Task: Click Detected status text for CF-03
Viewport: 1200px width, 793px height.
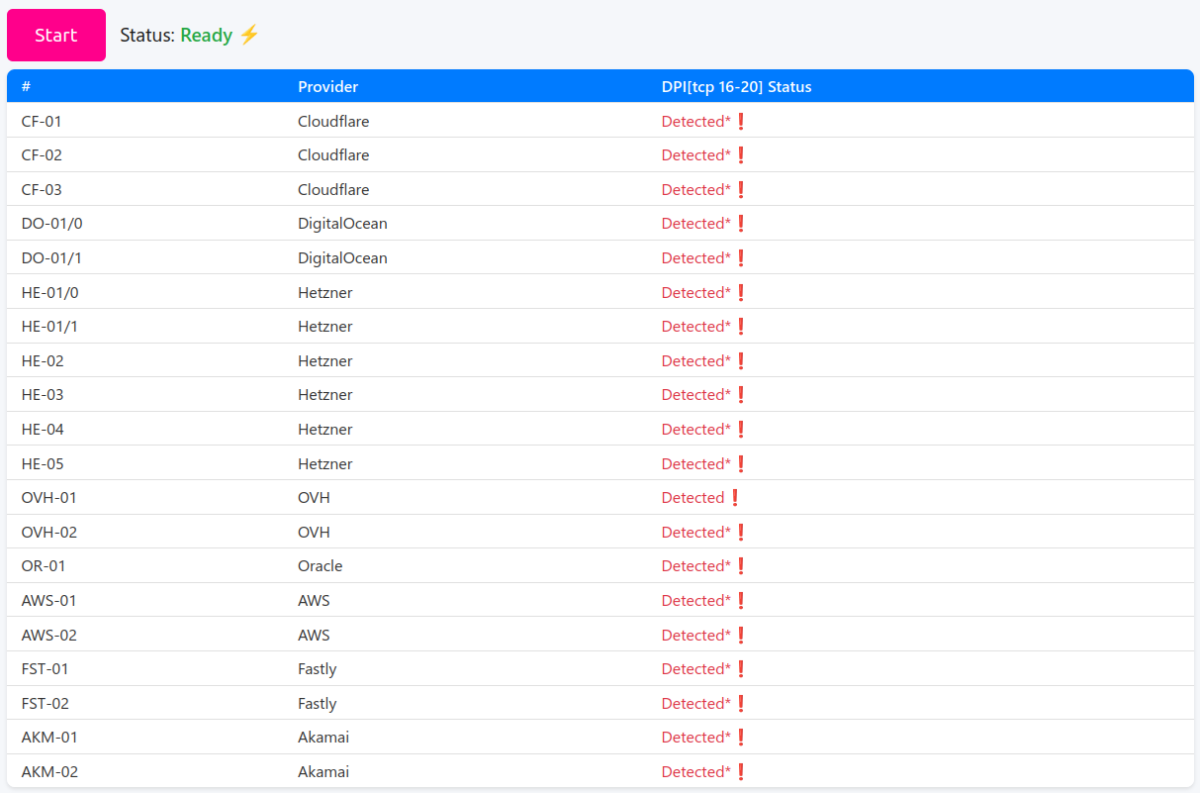Action: point(695,190)
